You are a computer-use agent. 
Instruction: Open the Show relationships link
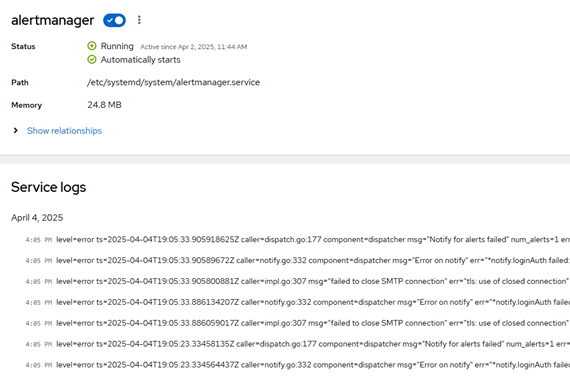pyautogui.click(x=64, y=131)
